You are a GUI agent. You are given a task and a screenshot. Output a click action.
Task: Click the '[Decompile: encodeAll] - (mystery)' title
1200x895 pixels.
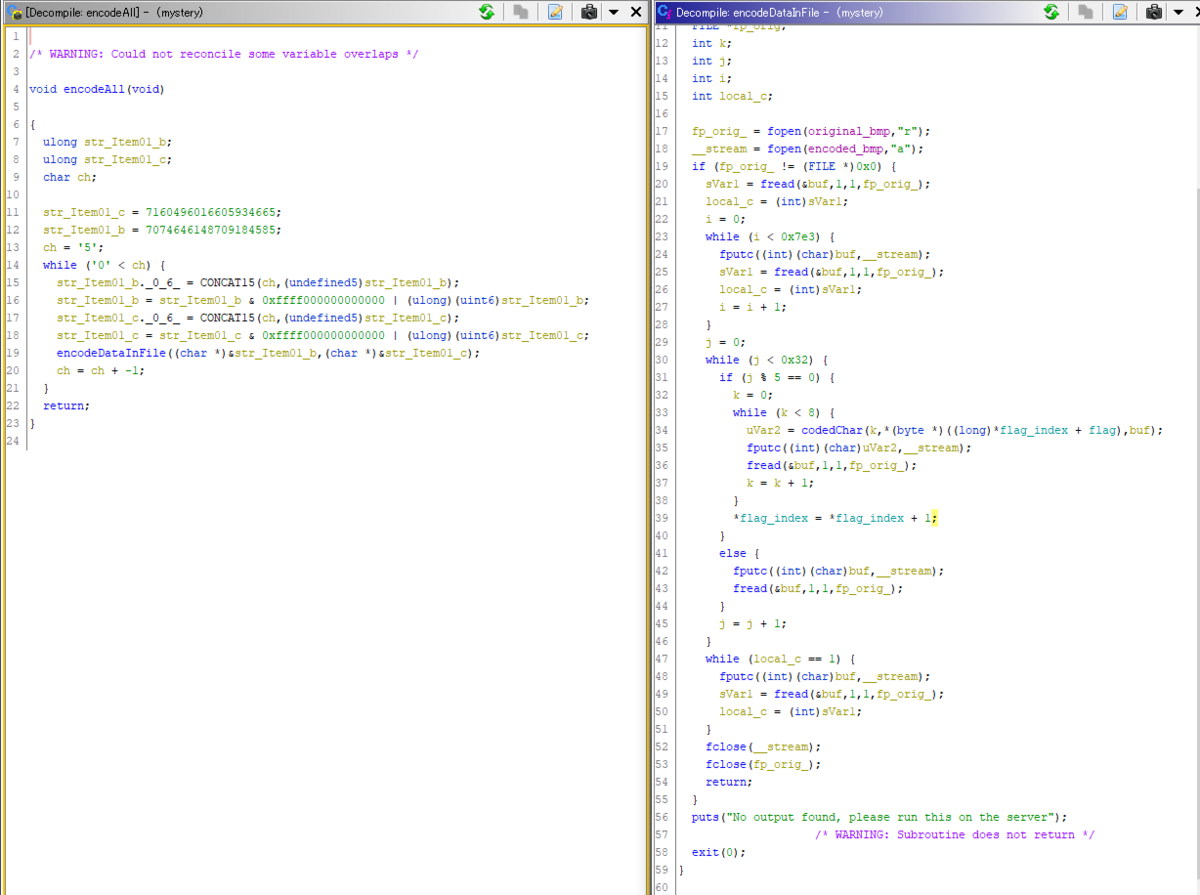(114, 12)
